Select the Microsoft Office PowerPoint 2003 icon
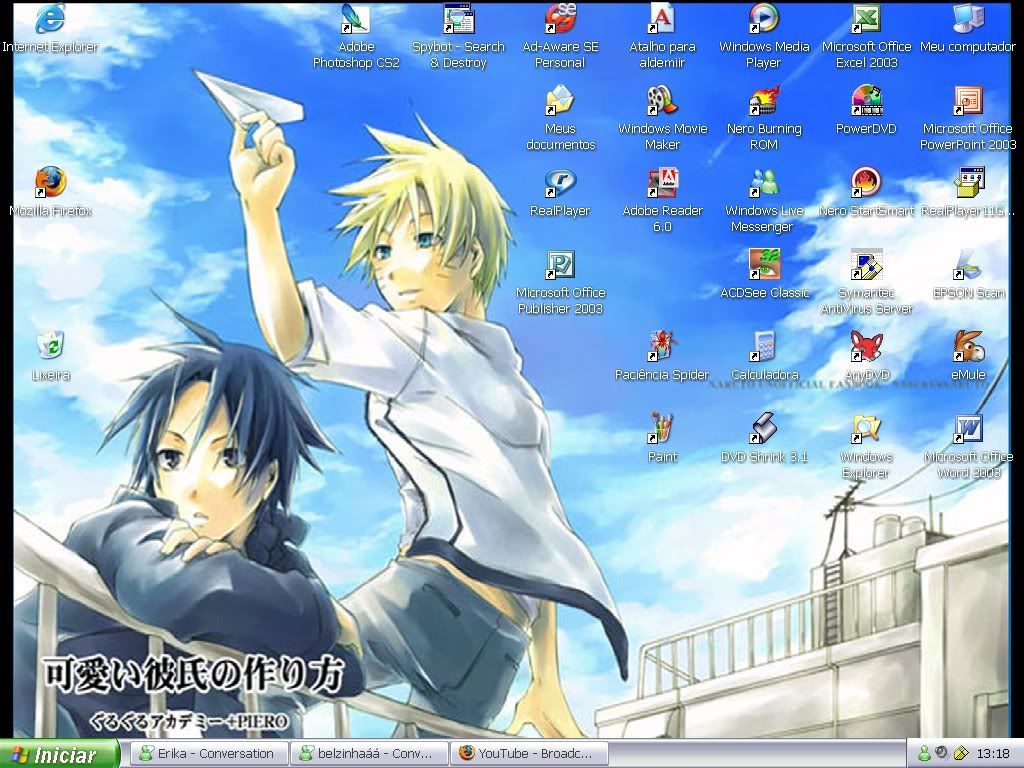Image resolution: width=1024 pixels, height=768 pixels. tap(968, 101)
